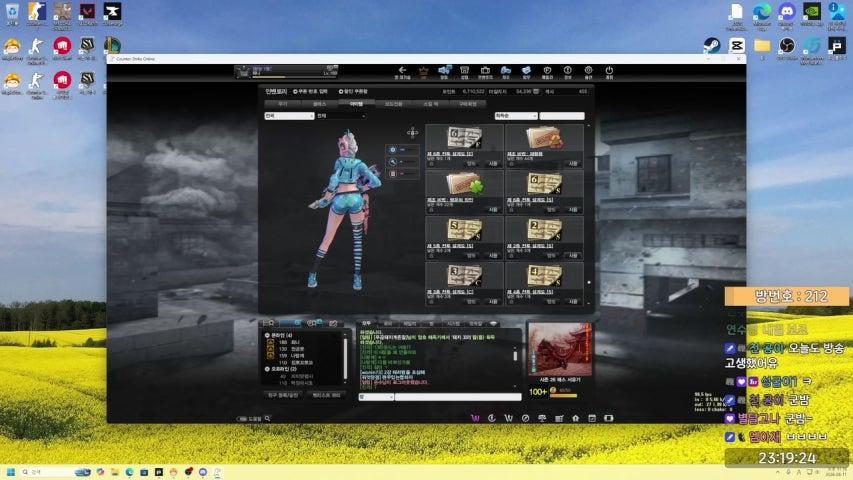The width and height of the screenshot is (853, 480).
Task: Open chat channel dropdown beside chat input
Action: coord(376,397)
